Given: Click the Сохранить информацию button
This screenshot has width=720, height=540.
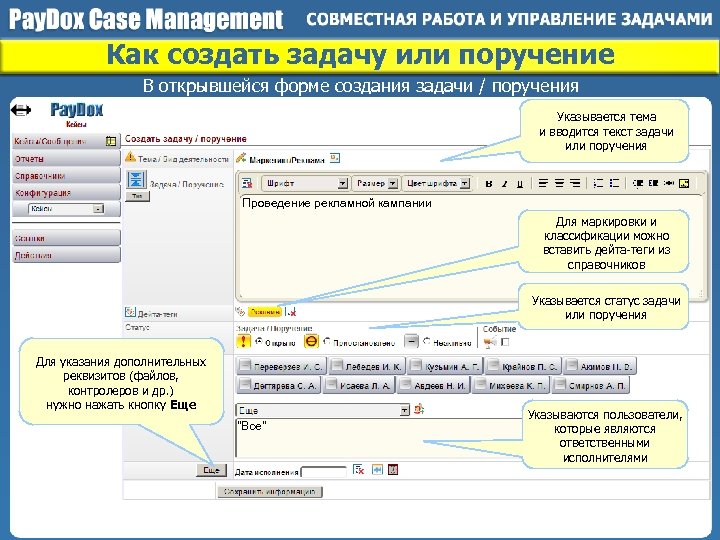Looking at the screenshot, I should click(x=270, y=491).
